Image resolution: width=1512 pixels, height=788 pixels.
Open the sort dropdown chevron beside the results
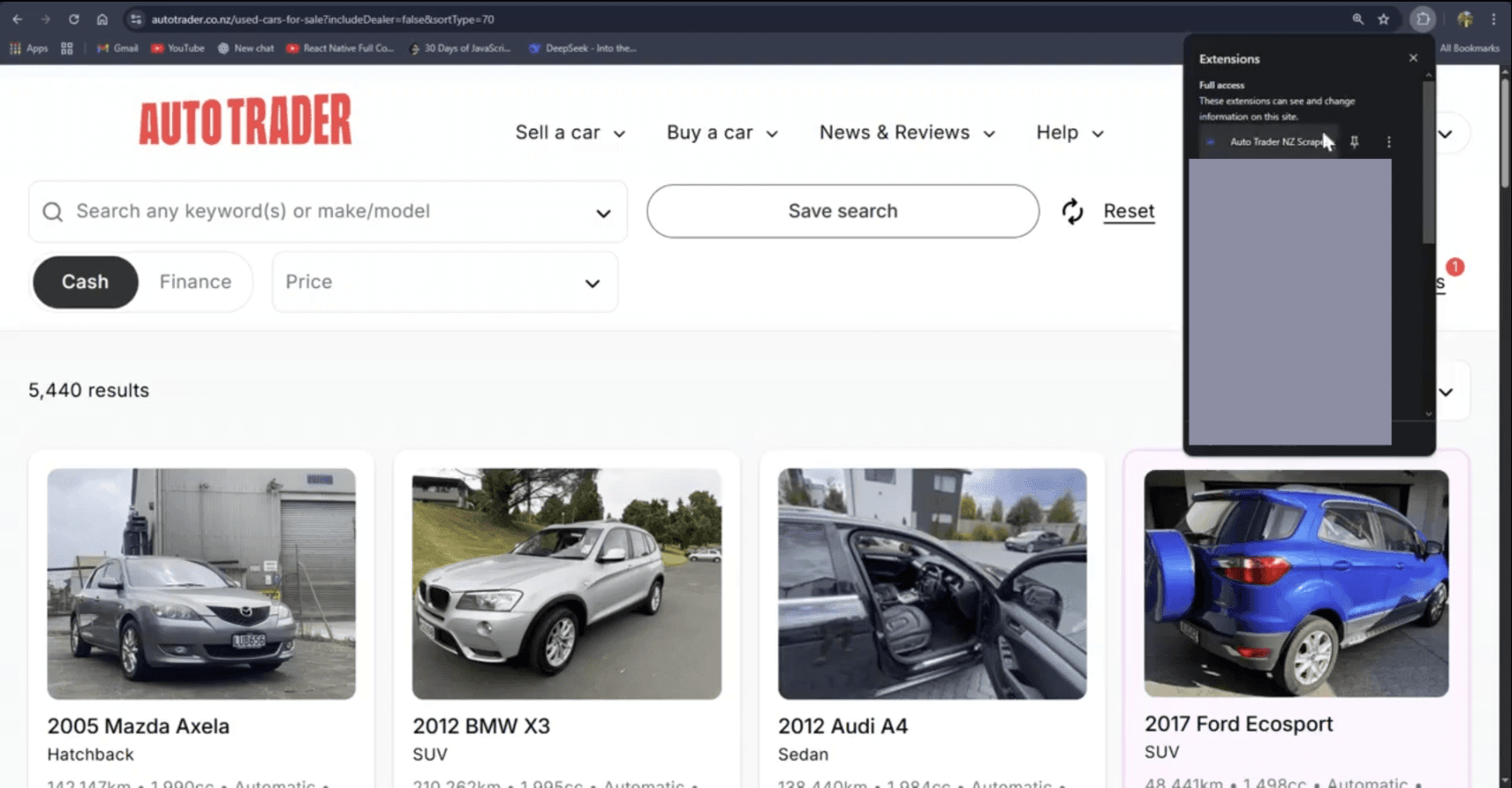[1446, 392]
